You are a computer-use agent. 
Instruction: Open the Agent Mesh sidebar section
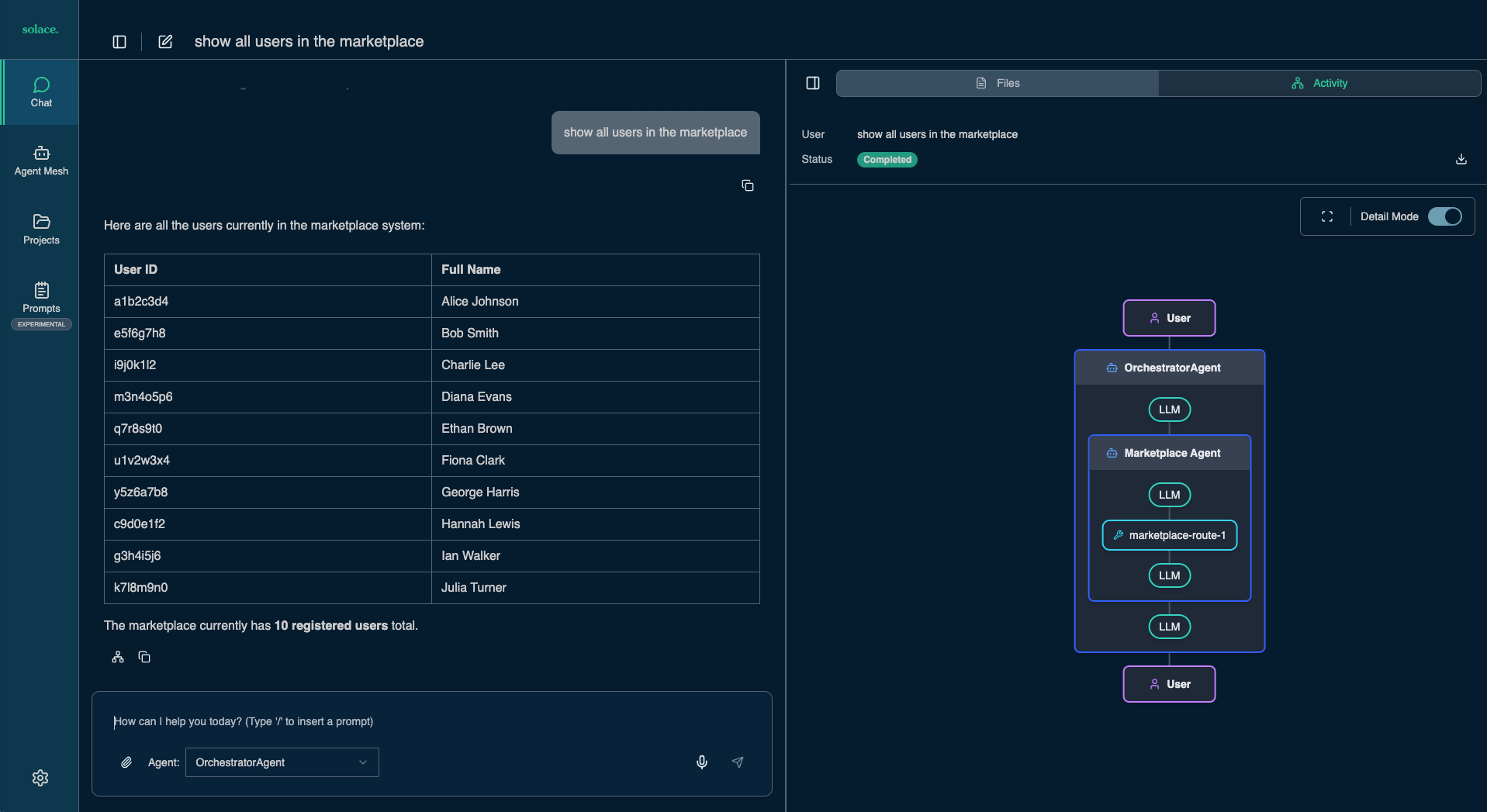(x=41, y=161)
